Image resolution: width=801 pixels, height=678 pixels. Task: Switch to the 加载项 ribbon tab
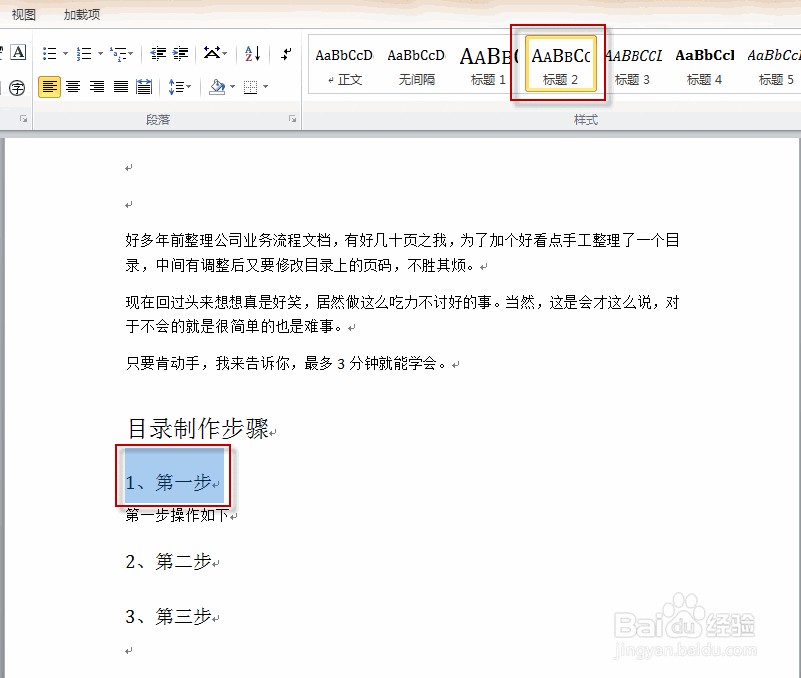pyautogui.click(x=82, y=14)
